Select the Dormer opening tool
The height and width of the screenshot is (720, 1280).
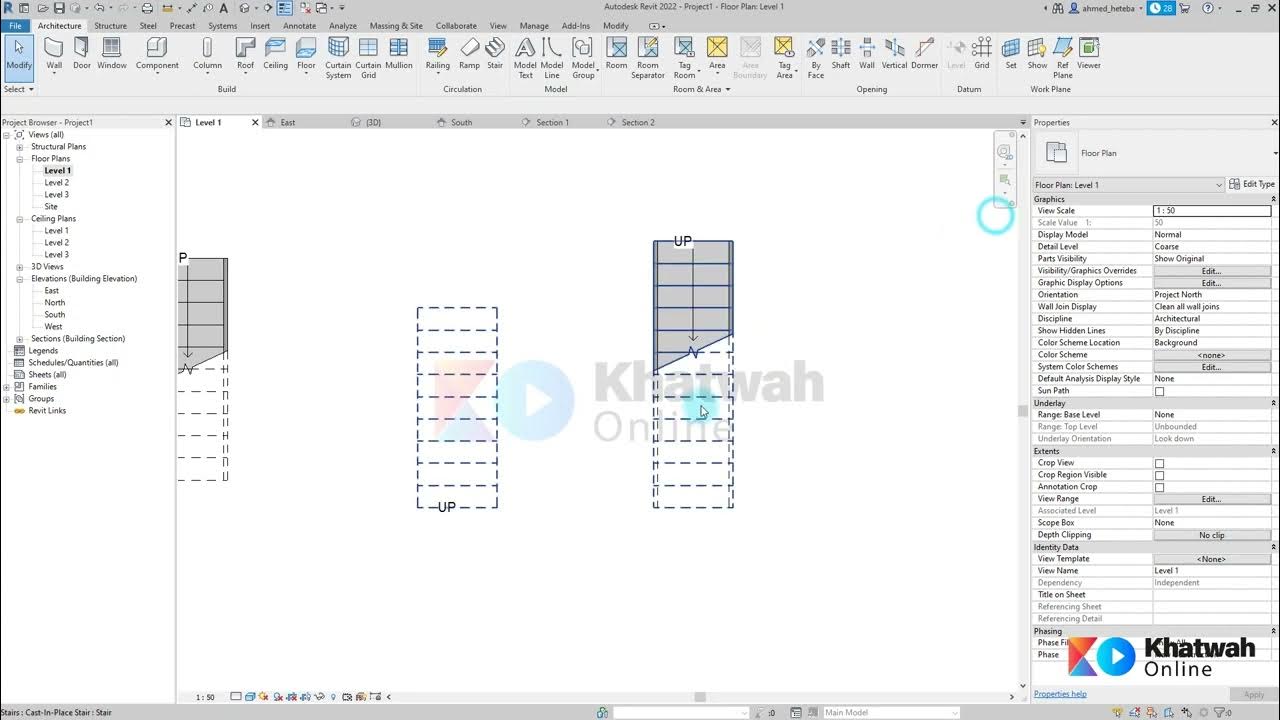pos(925,54)
